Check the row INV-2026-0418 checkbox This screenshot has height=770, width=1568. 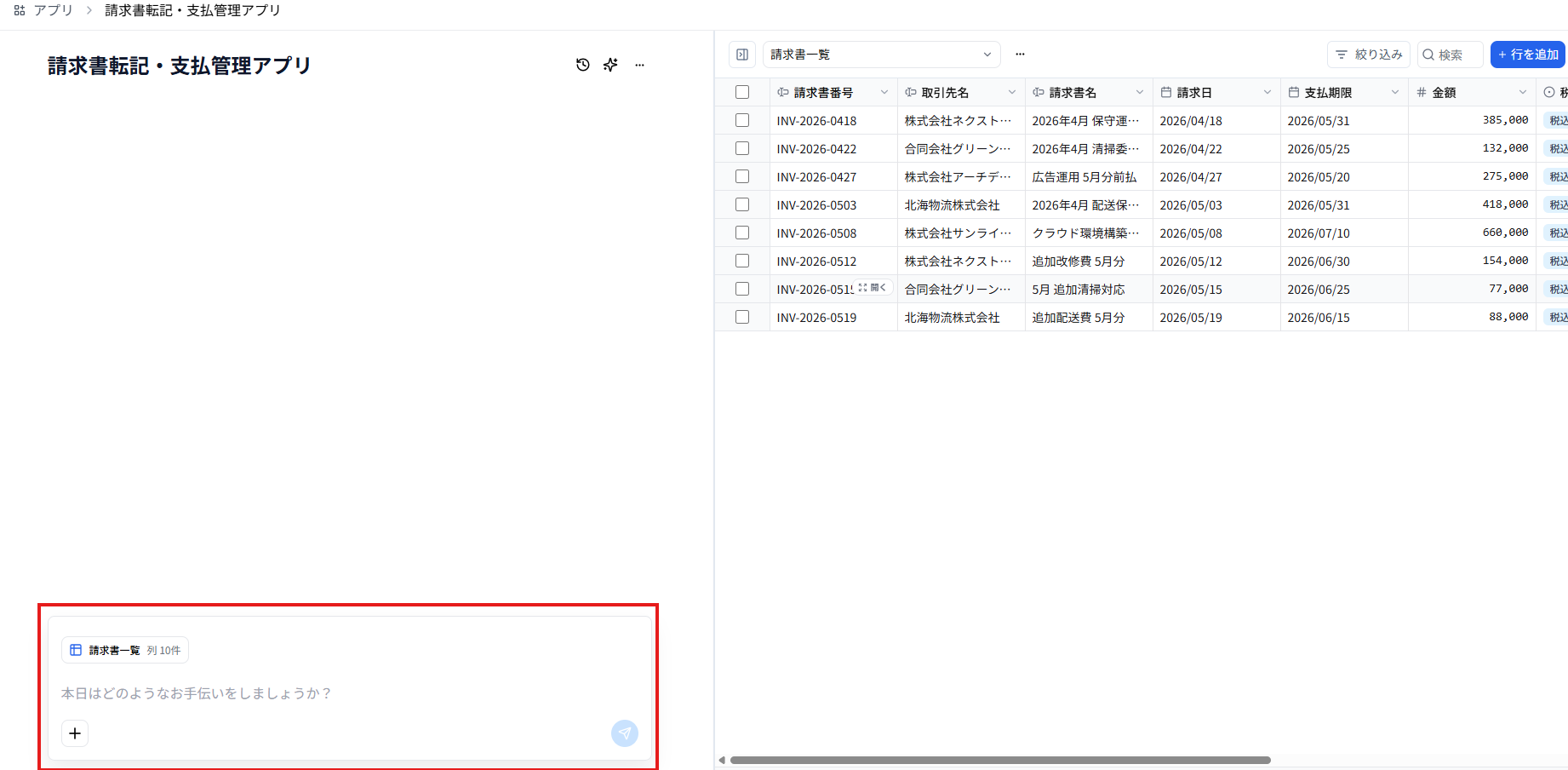point(742,120)
